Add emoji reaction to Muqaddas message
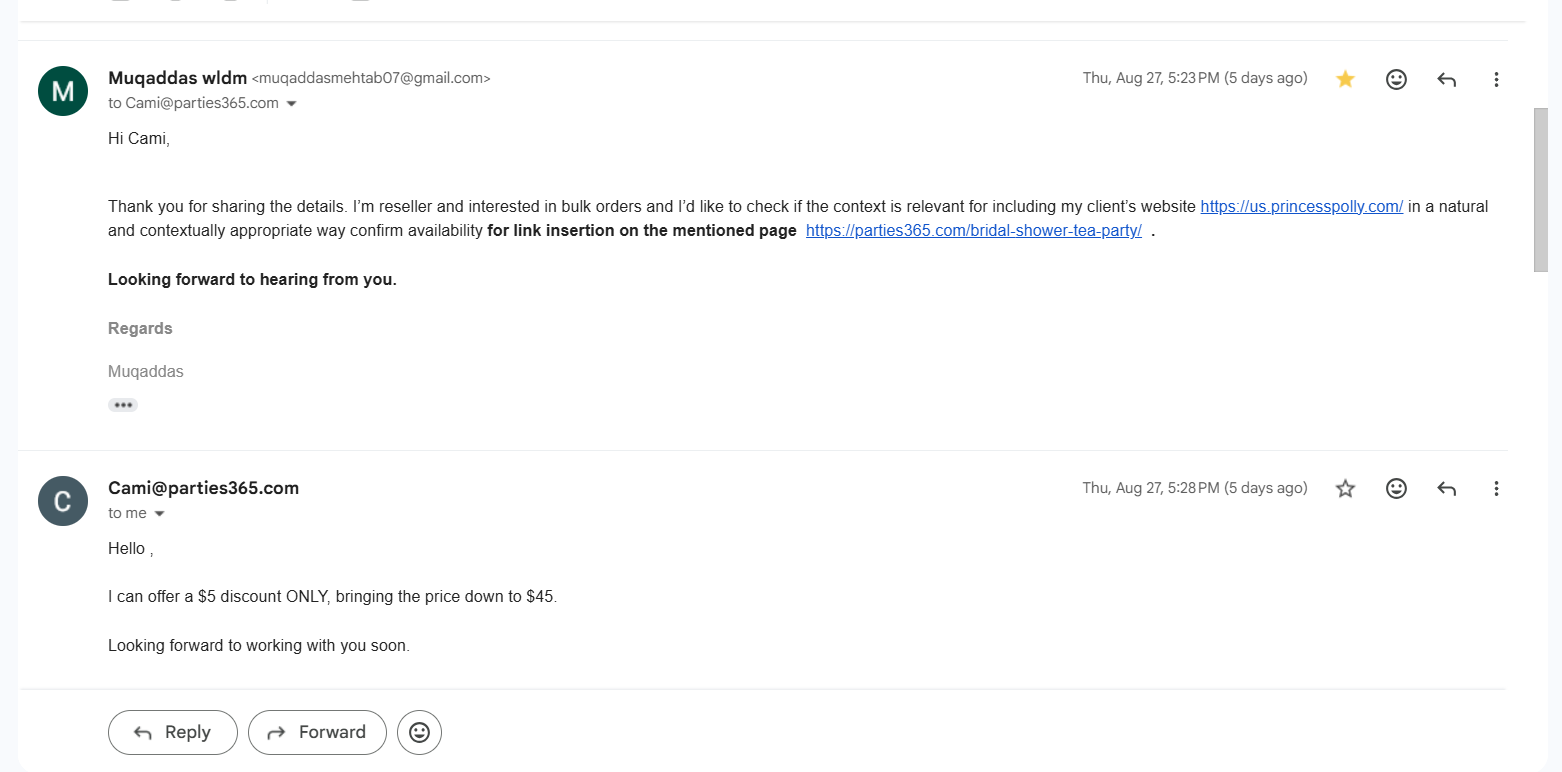The image size is (1562, 772). (x=1396, y=79)
